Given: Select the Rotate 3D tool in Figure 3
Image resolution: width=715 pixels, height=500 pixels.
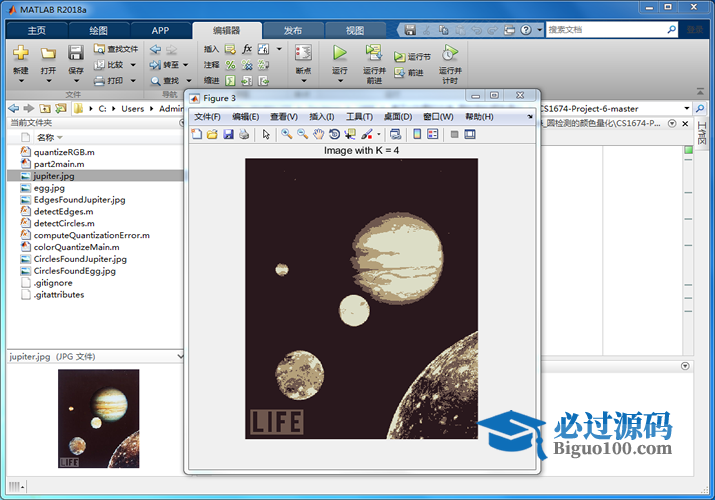Looking at the screenshot, I should click(334, 134).
